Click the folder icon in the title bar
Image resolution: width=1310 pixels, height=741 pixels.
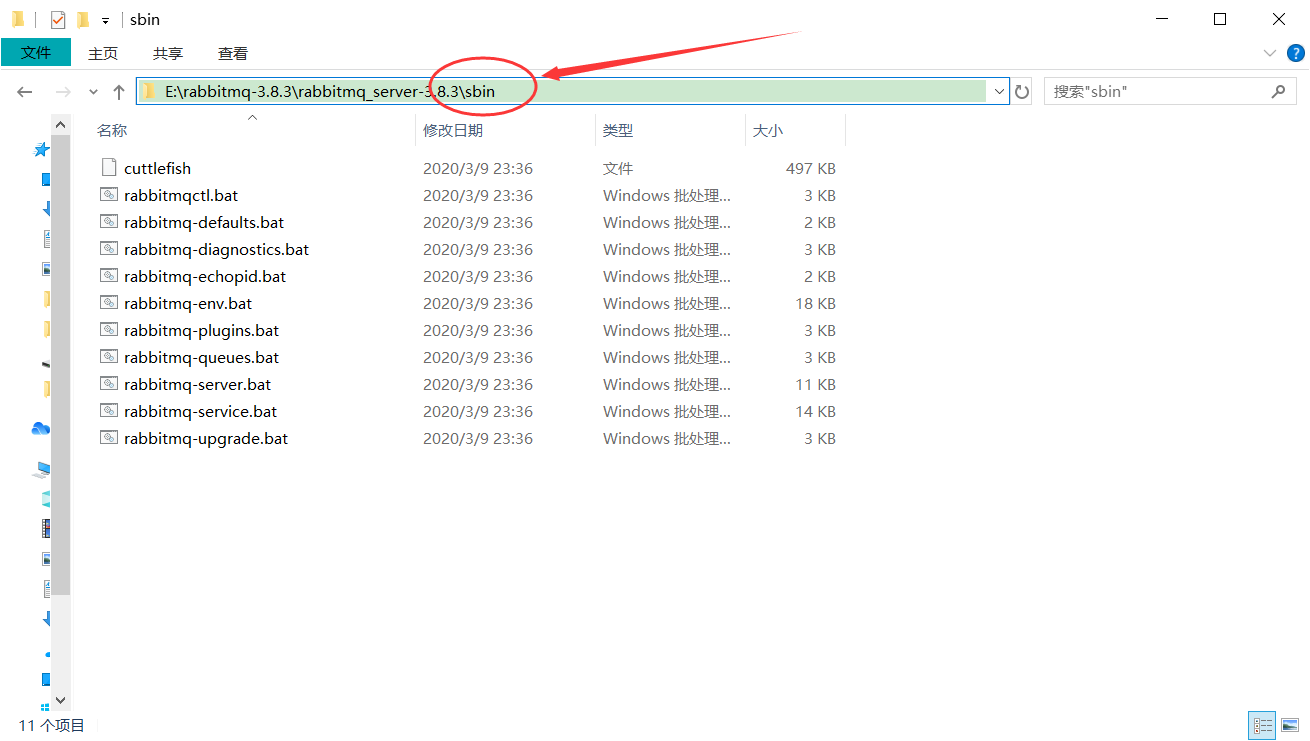click(18, 19)
